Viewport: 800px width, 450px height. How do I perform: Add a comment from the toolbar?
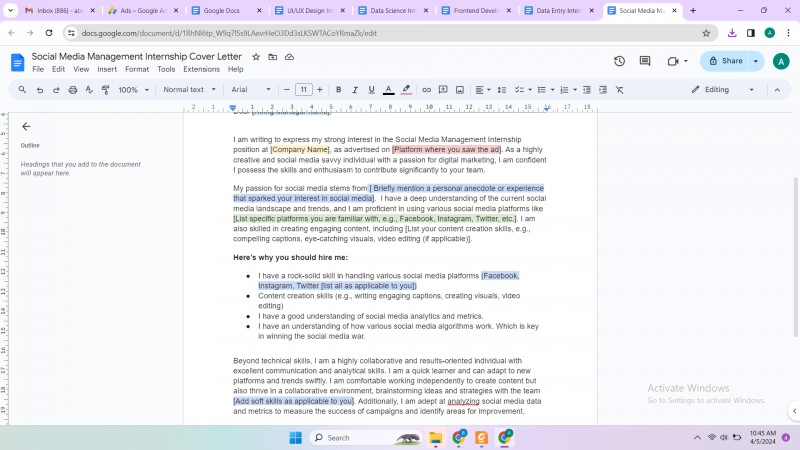pos(443,90)
